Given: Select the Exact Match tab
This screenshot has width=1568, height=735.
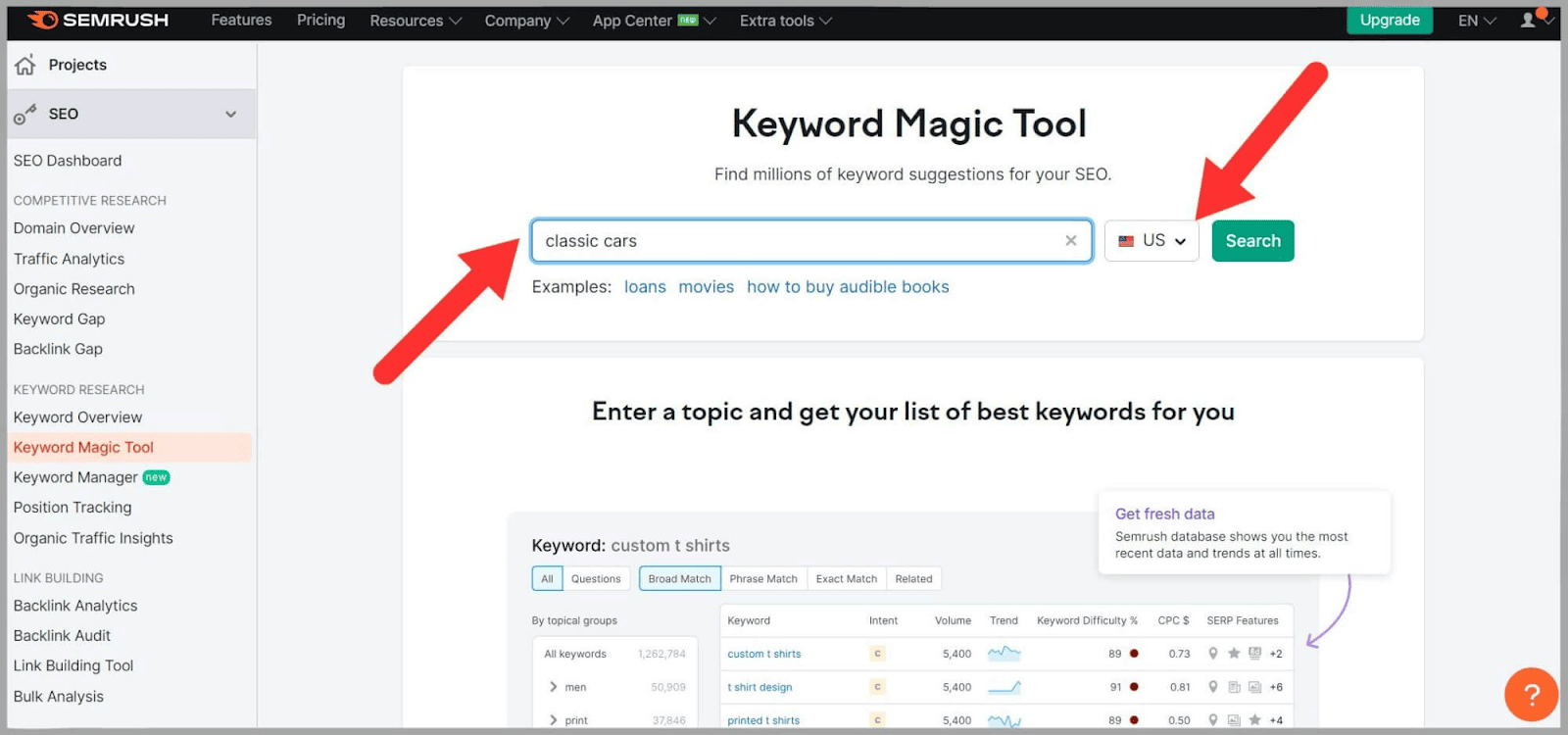Looking at the screenshot, I should (847, 578).
